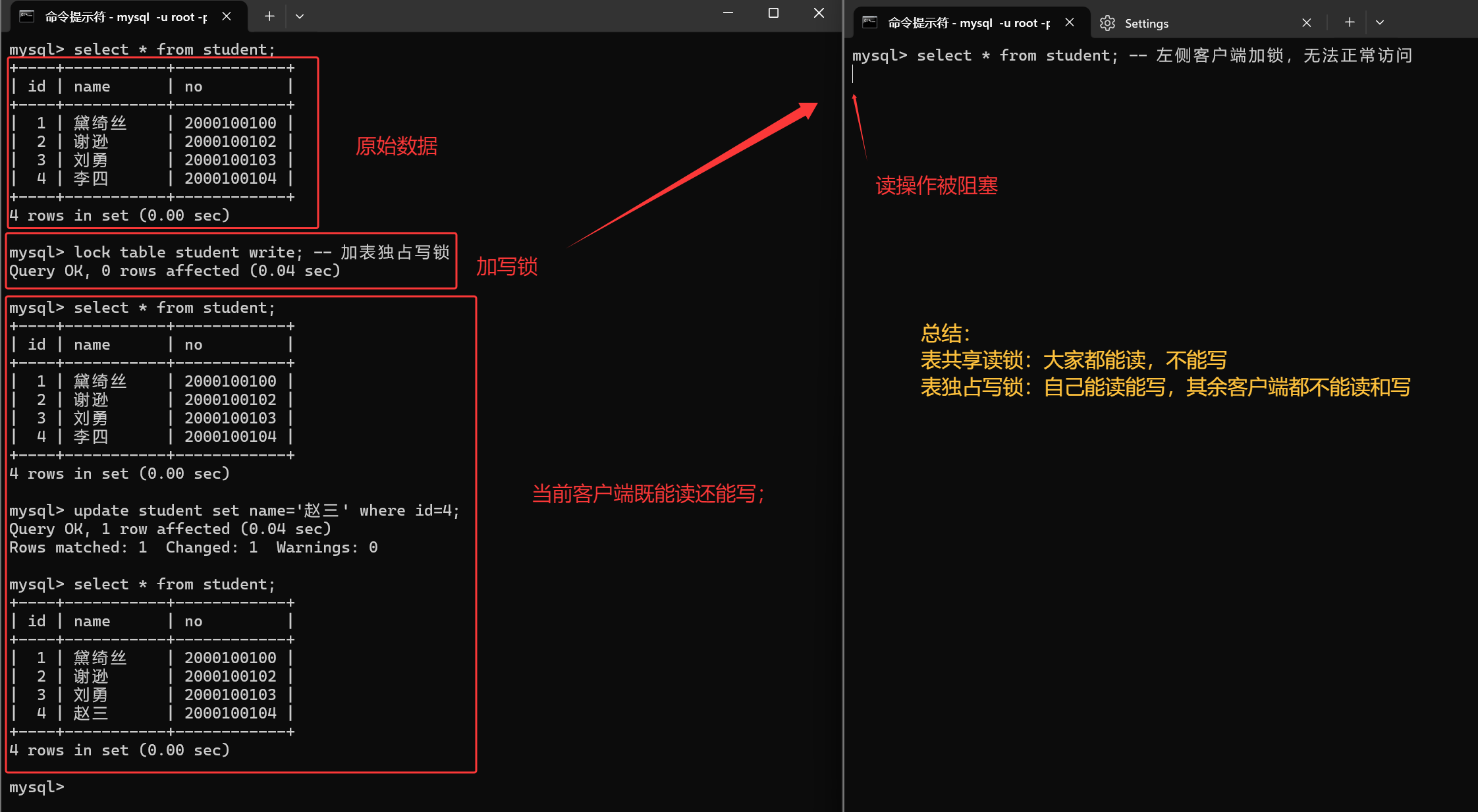Close the mysql tab in left terminal window

(227, 16)
